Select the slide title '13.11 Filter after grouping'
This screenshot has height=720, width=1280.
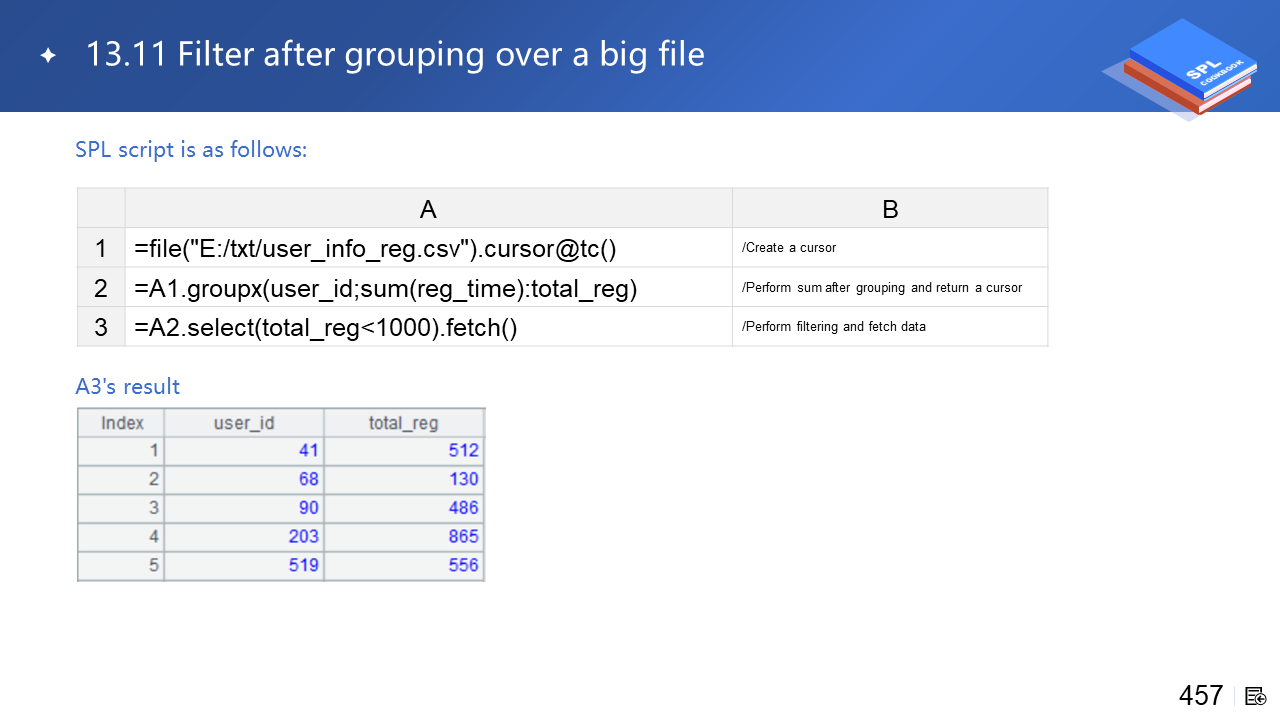(x=395, y=54)
